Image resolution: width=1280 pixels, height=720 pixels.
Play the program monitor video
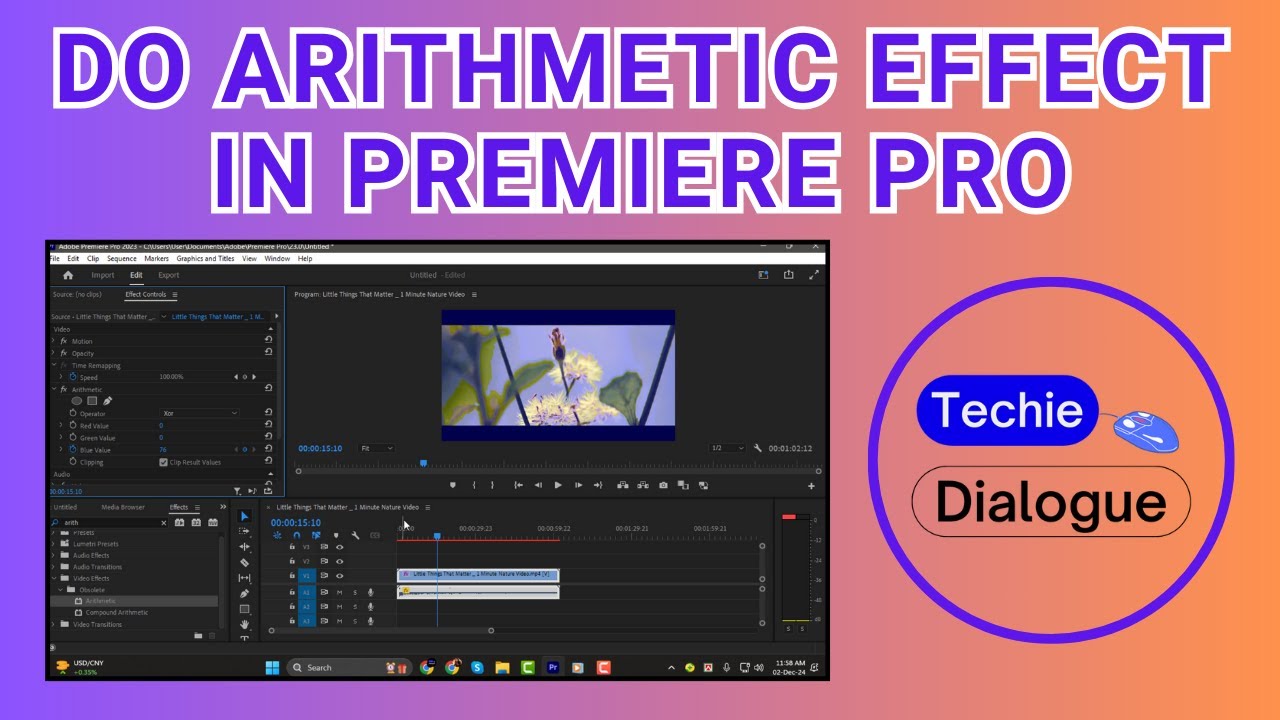pyautogui.click(x=558, y=485)
